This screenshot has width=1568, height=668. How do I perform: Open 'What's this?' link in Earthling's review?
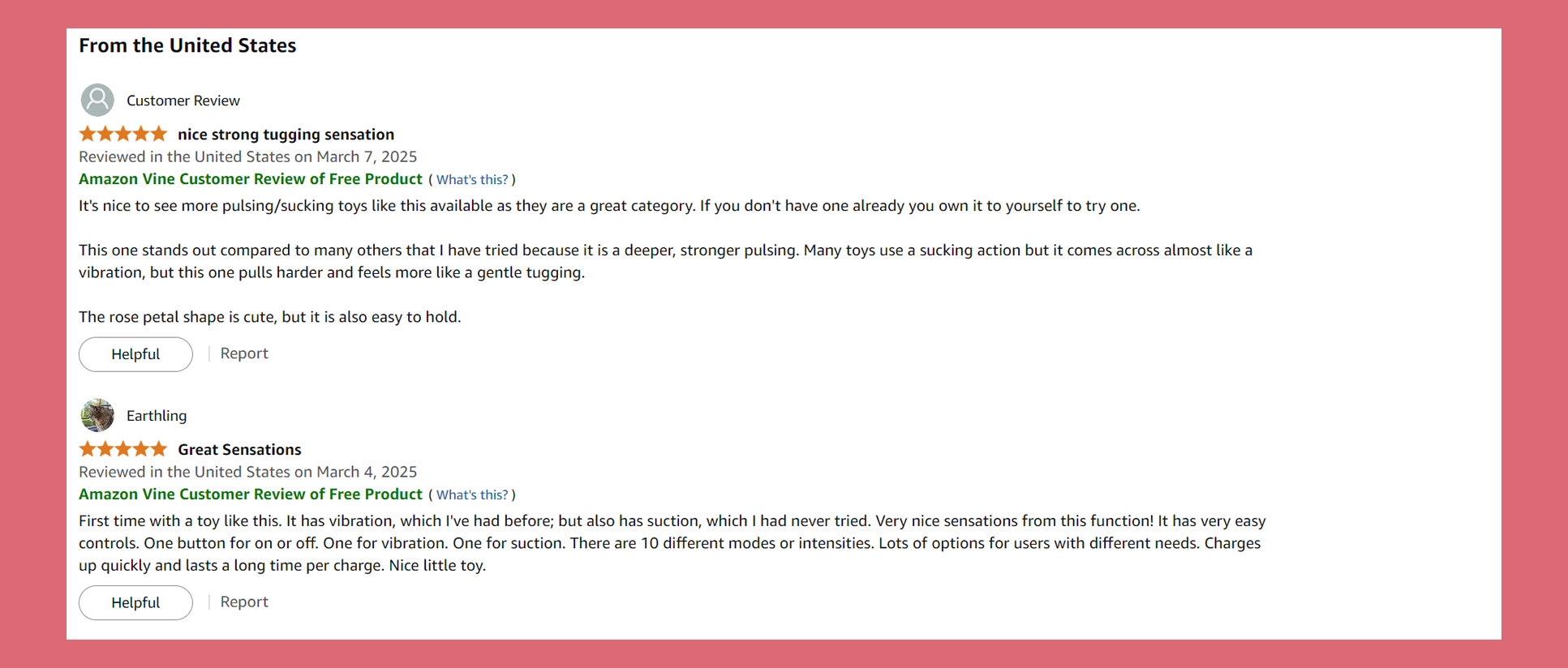tap(472, 495)
